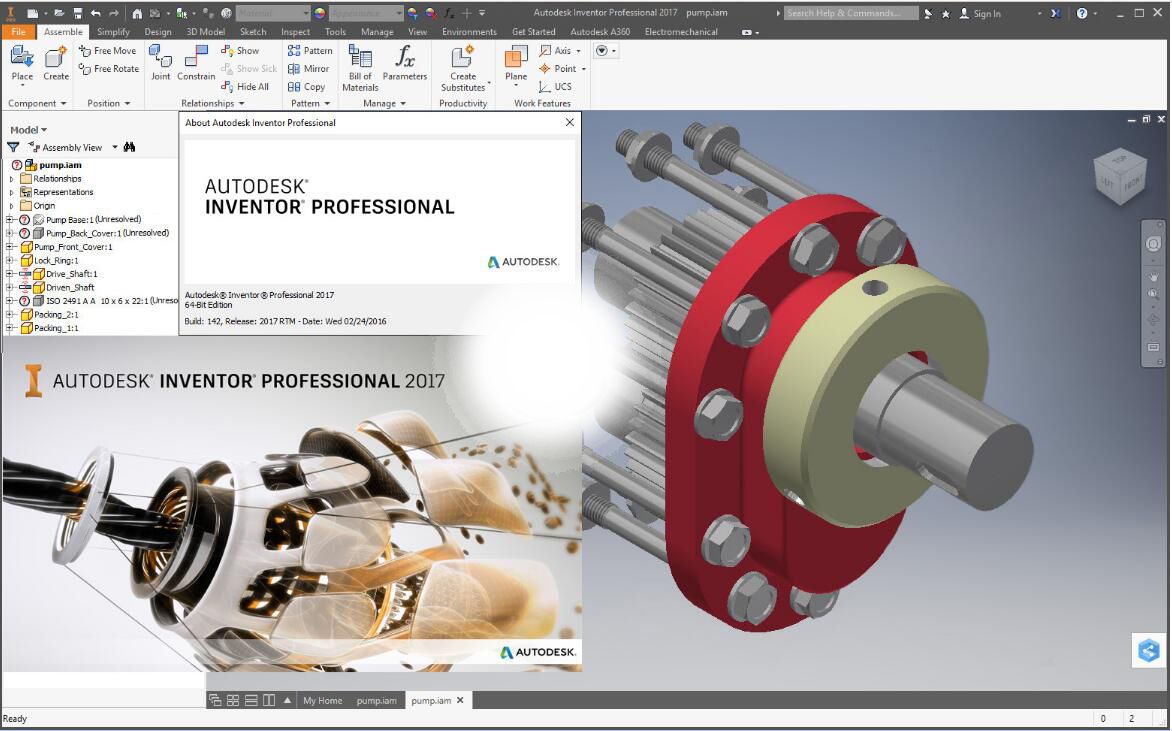Open Bill of Materials
The height and width of the screenshot is (731, 1172).
pyautogui.click(x=360, y=68)
